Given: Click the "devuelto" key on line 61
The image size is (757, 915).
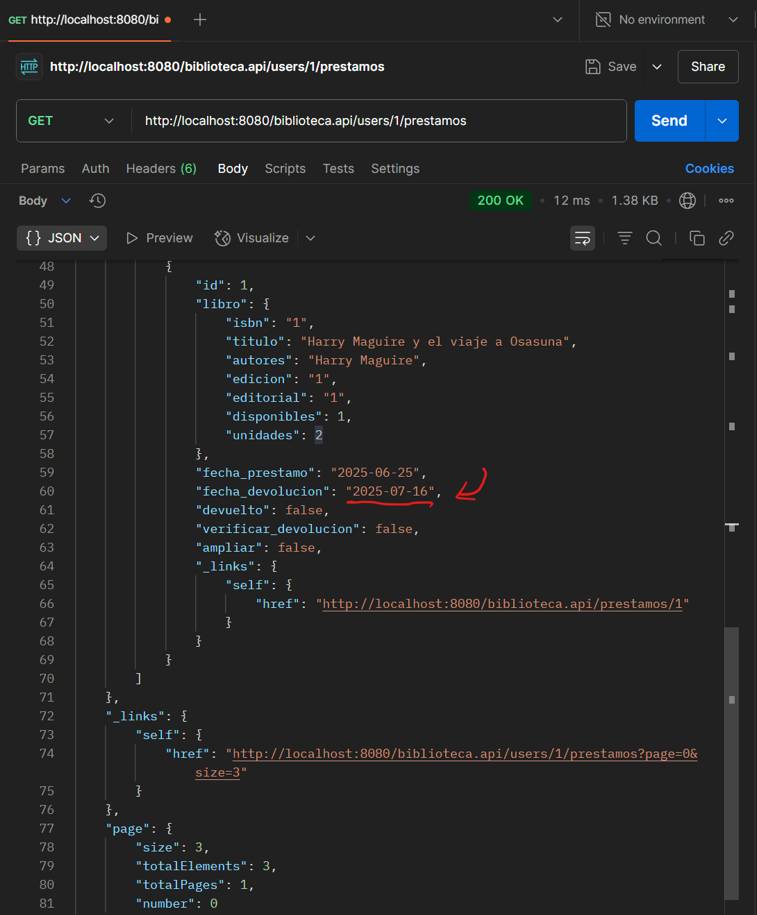Looking at the screenshot, I should (x=233, y=510).
